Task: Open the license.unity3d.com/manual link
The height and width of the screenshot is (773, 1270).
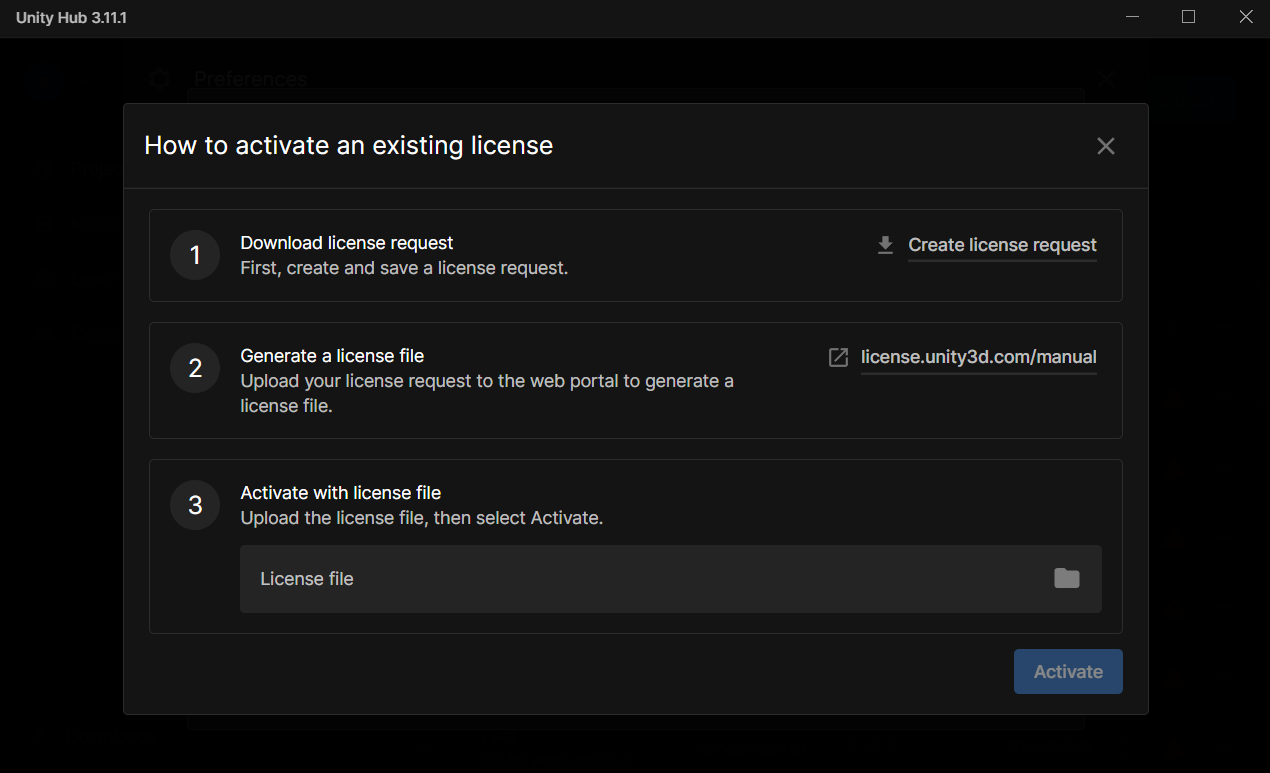Action: pyautogui.click(x=979, y=357)
